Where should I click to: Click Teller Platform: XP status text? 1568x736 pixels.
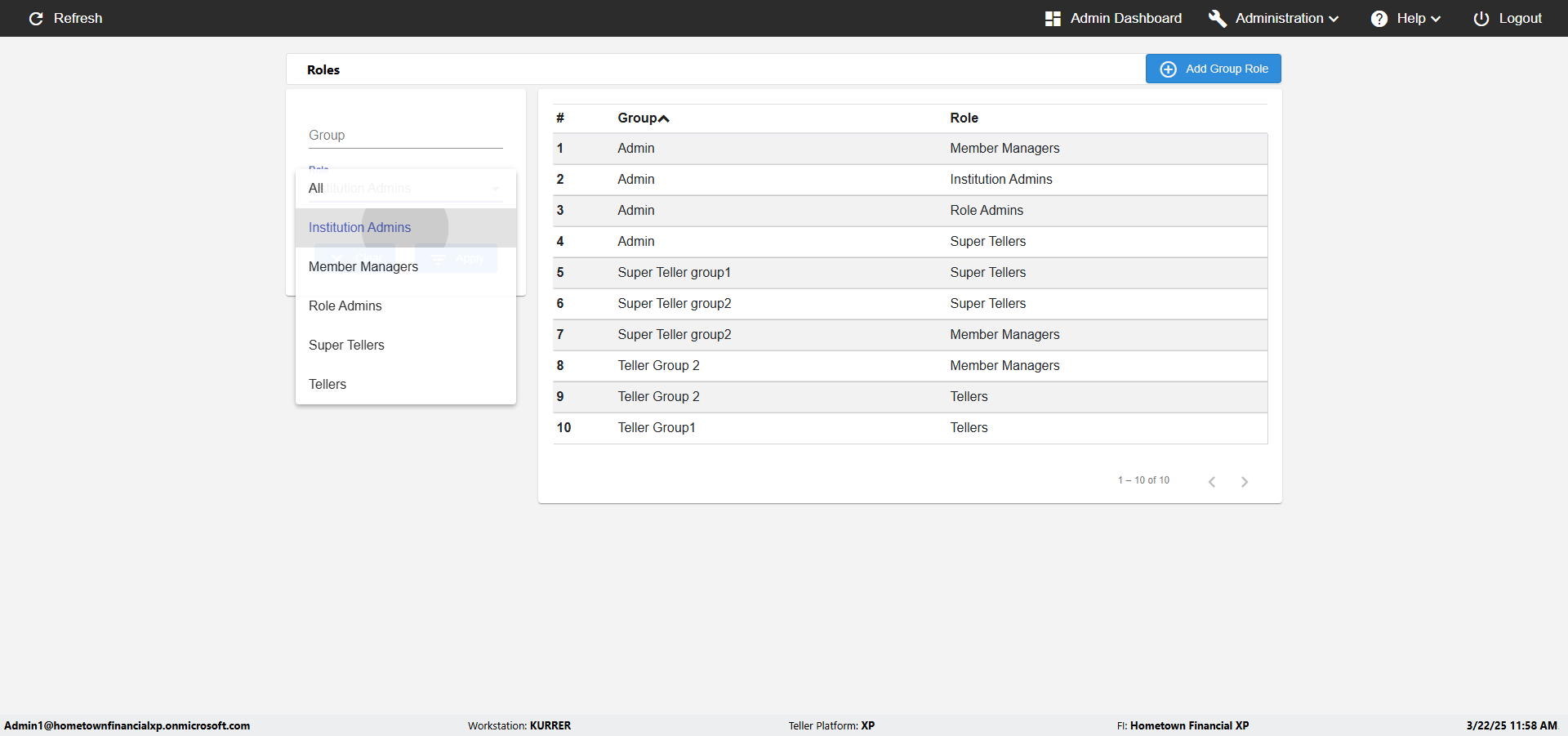point(831,725)
